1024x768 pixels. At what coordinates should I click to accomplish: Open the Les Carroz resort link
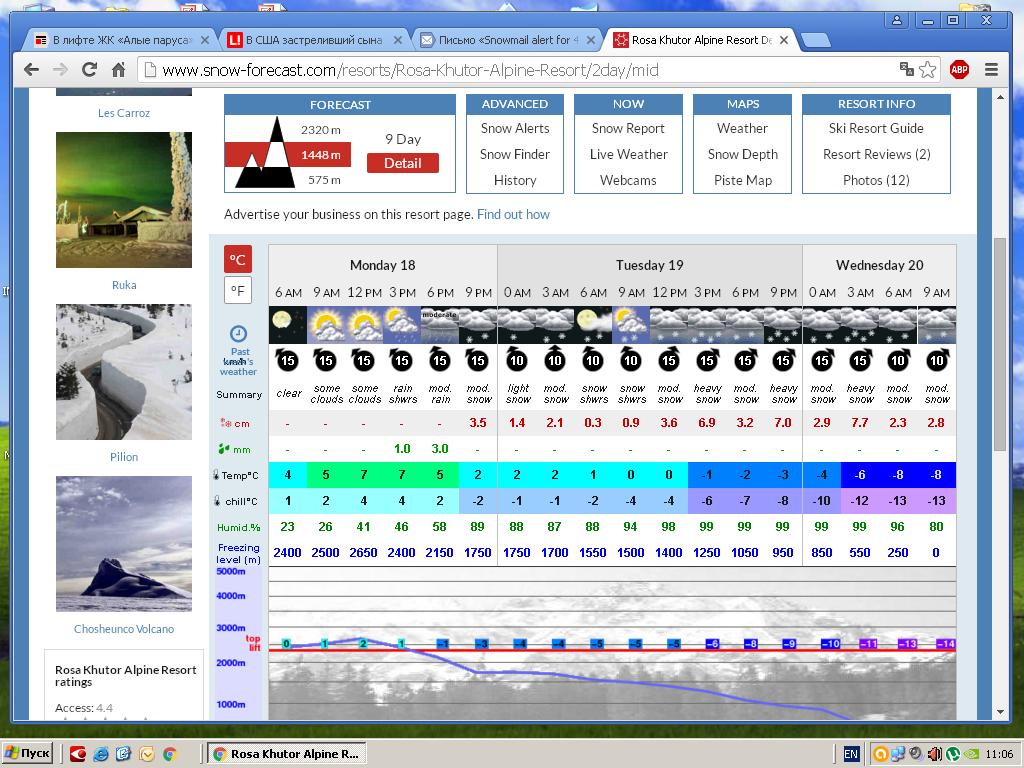click(x=124, y=113)
